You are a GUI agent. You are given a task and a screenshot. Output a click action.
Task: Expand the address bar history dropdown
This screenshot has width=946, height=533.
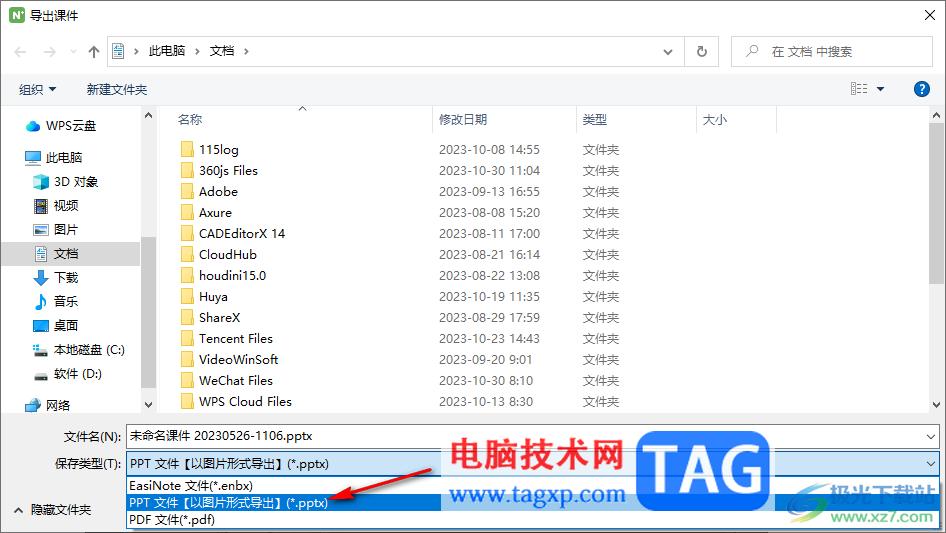(x=668, y=52)
